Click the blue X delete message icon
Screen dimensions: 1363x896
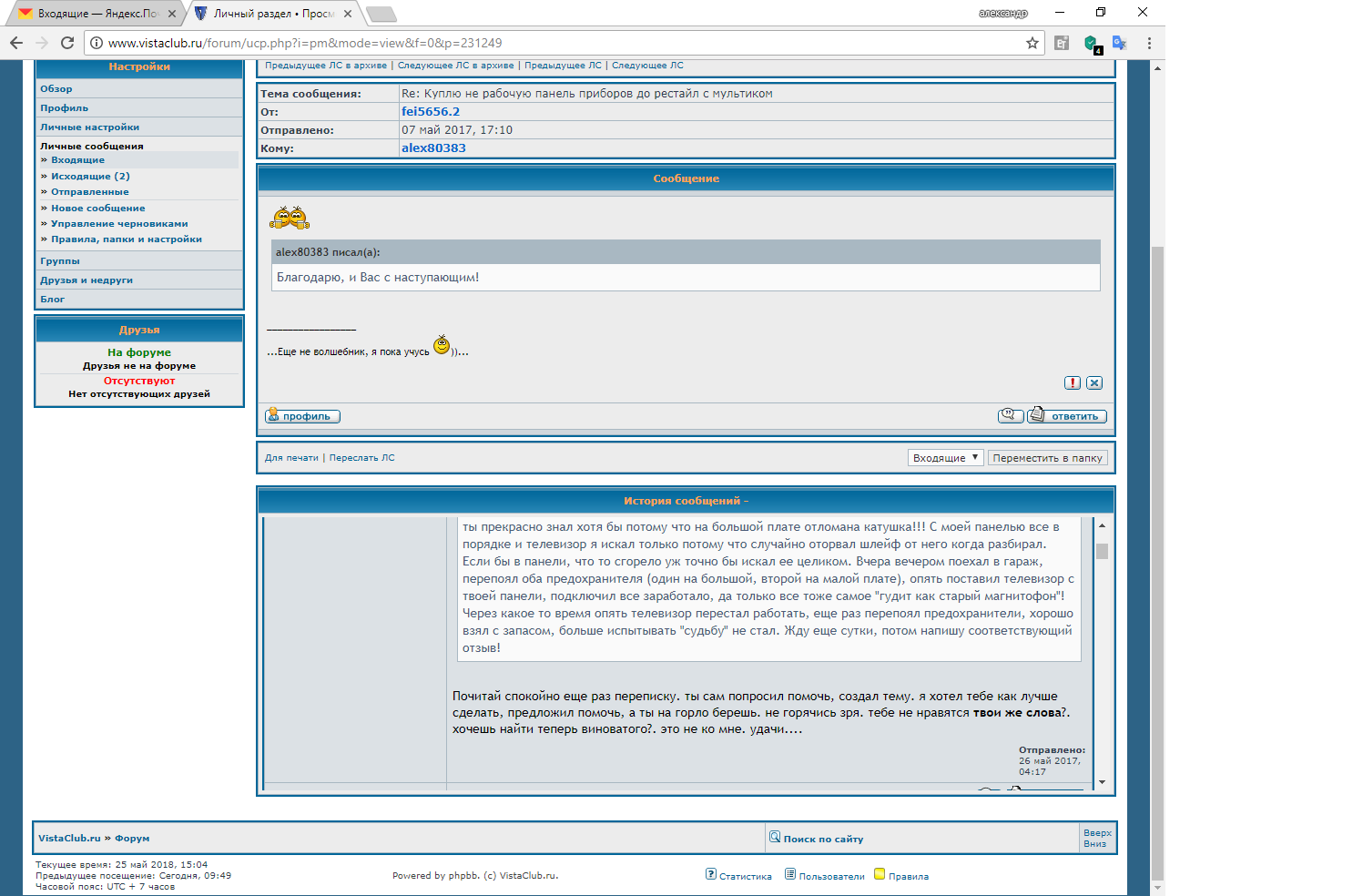1094,383
